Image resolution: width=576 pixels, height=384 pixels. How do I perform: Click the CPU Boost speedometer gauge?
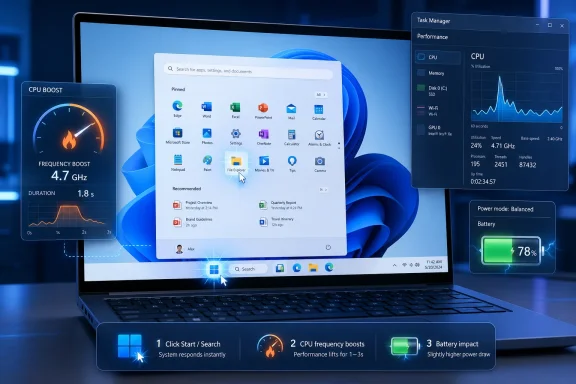pyautogui.click(x=69, y=129)
